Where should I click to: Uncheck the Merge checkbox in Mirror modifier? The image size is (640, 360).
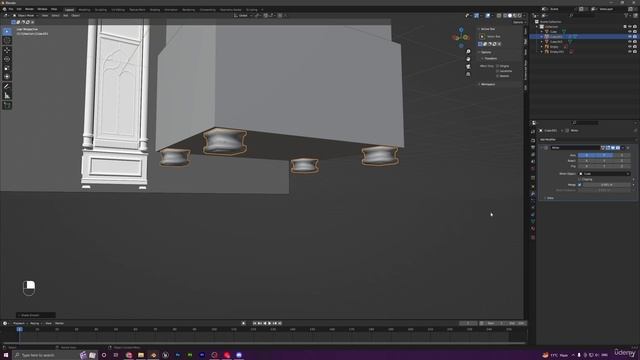(580, 185)
